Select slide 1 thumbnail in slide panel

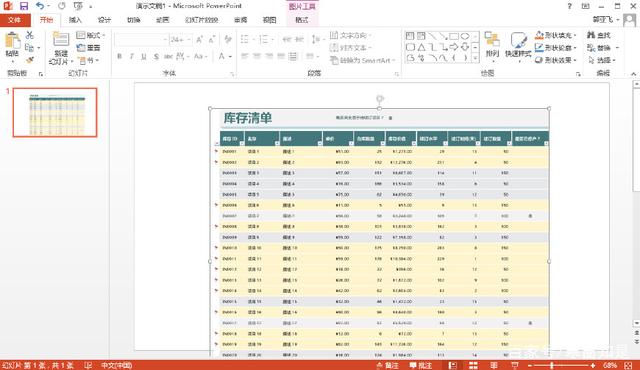click(x=55, y=112)
